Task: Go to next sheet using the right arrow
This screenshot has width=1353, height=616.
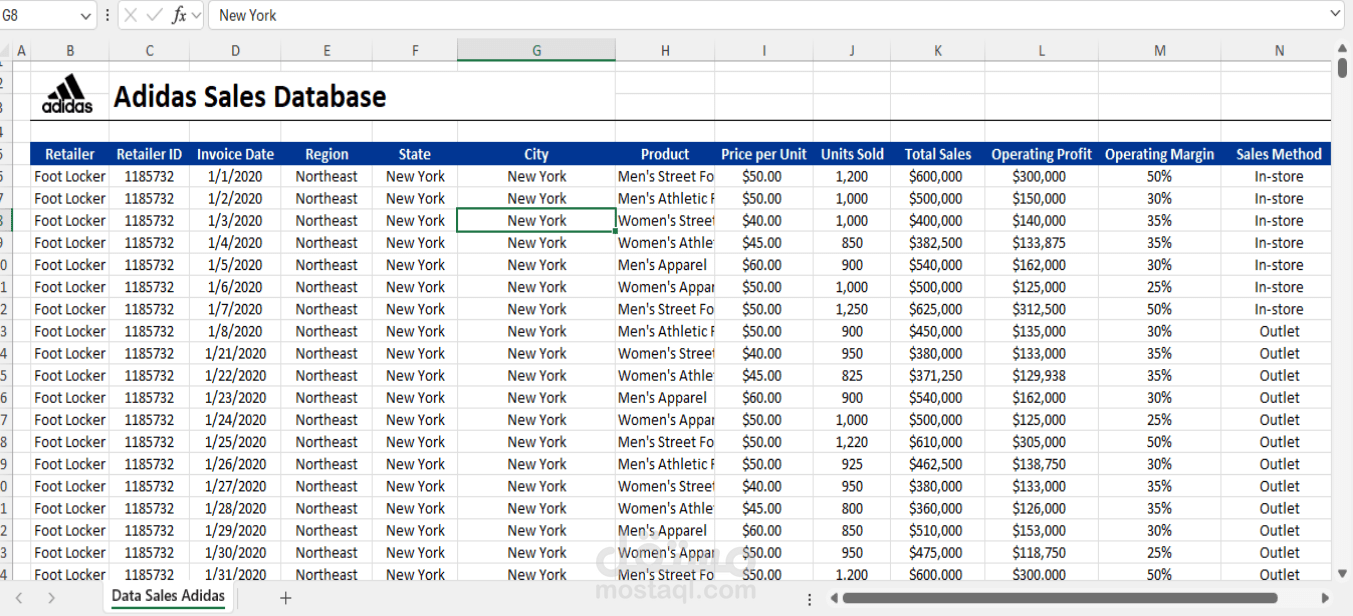Action: (x=51, y=598)
